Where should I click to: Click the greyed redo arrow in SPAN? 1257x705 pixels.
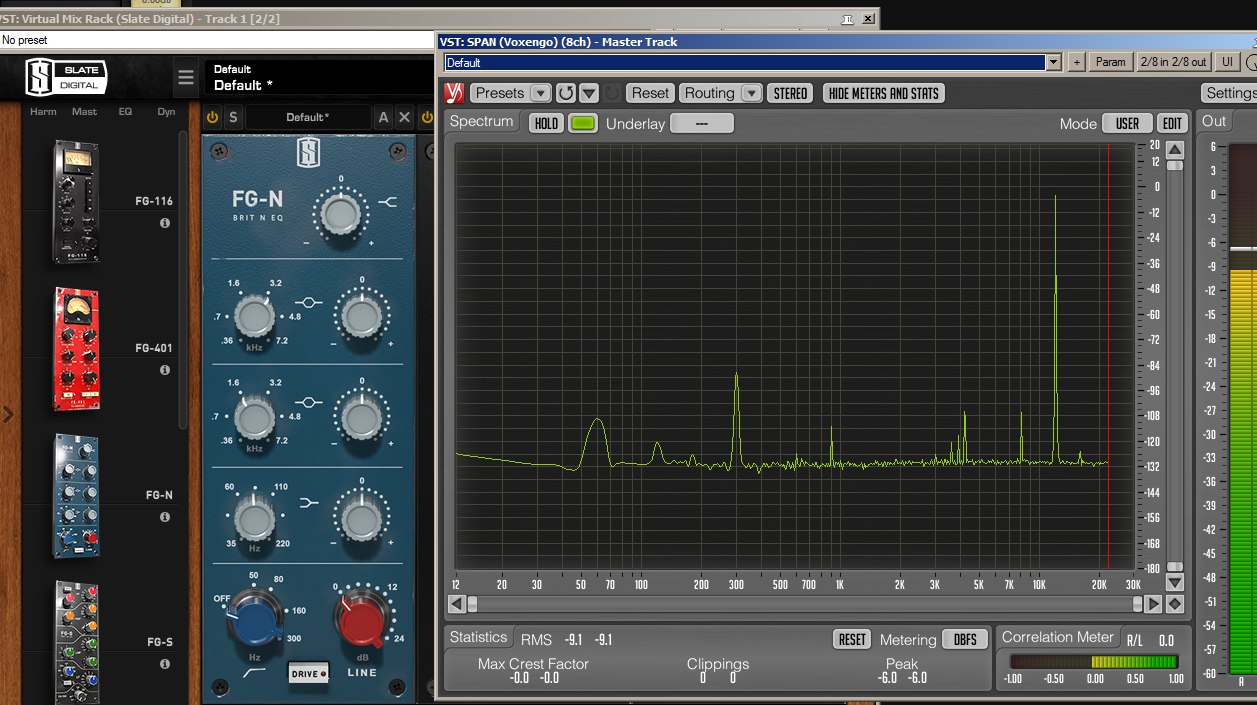(x=612, y=93)
